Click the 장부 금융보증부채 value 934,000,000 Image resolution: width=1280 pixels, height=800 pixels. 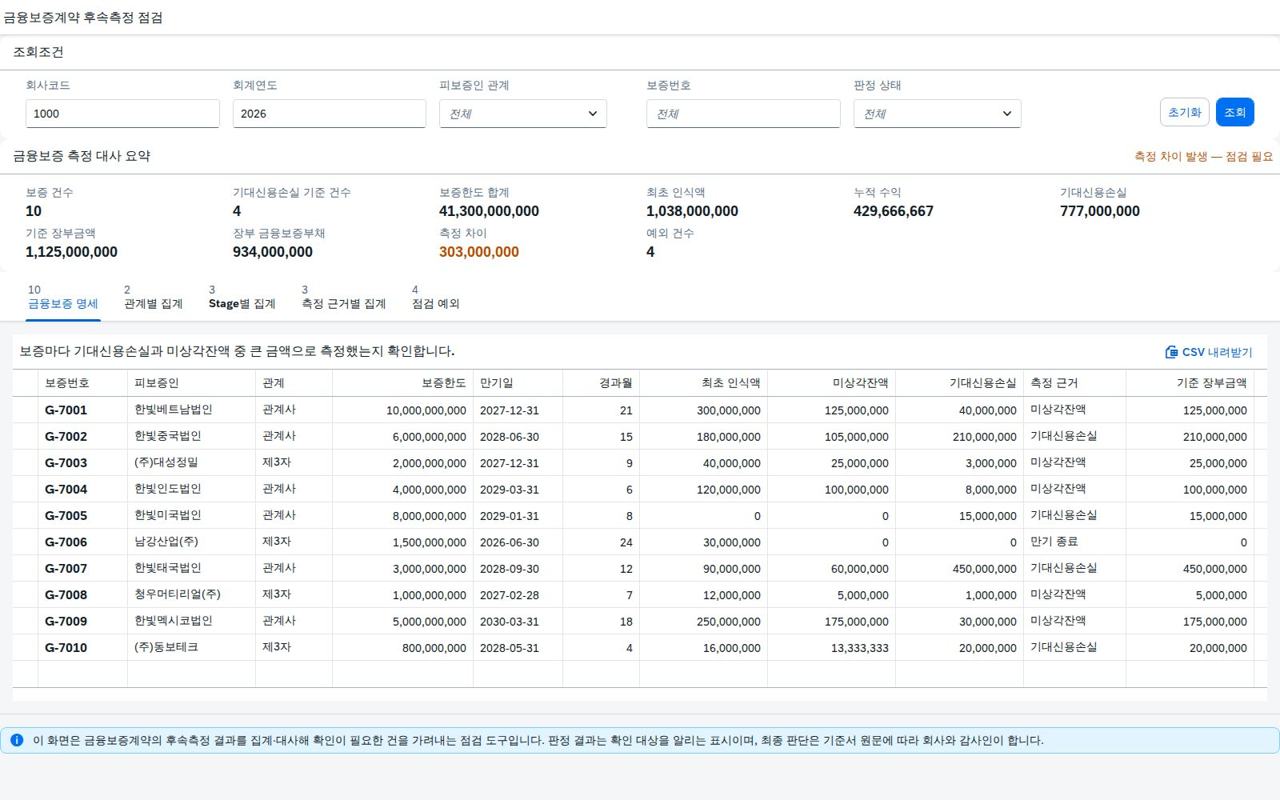click(x=273, y=252)
